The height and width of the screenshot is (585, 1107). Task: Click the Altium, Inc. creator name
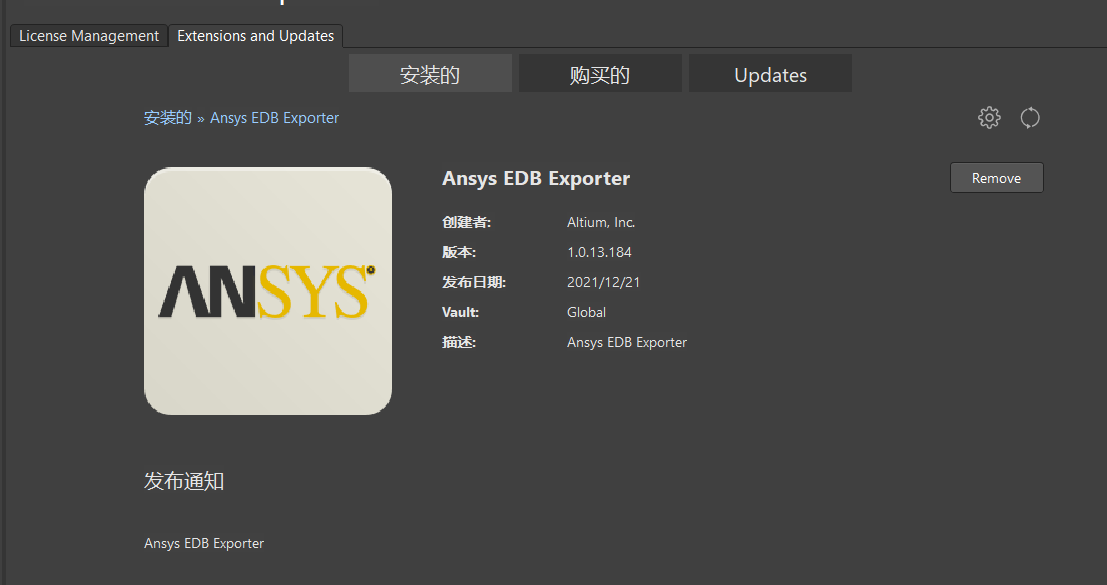[x=600, y=222]
